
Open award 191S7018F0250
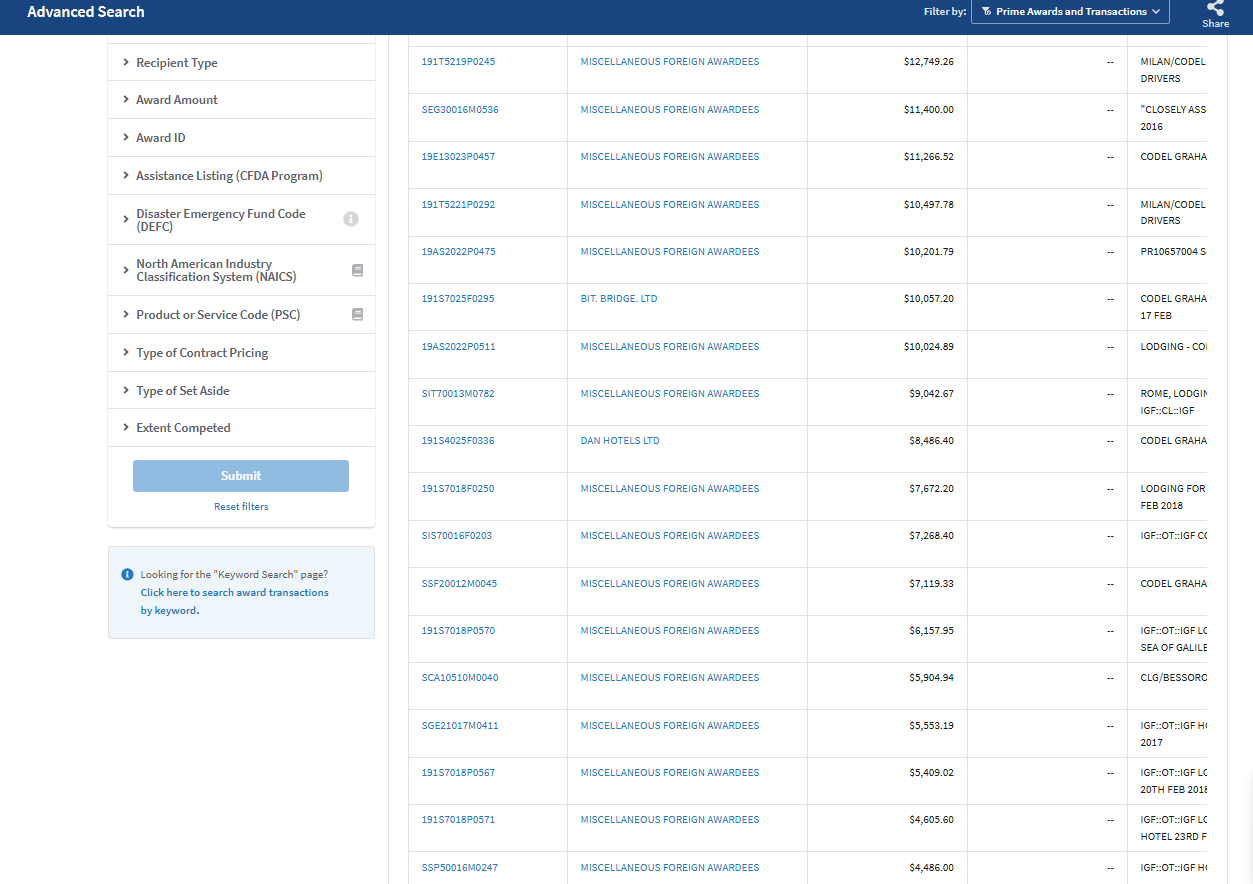coord(458,489)
